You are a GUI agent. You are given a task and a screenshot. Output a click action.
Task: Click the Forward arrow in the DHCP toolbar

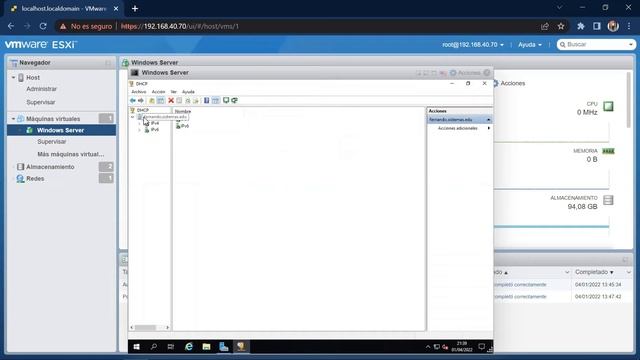pyautogui.click(x=141, y=100)
